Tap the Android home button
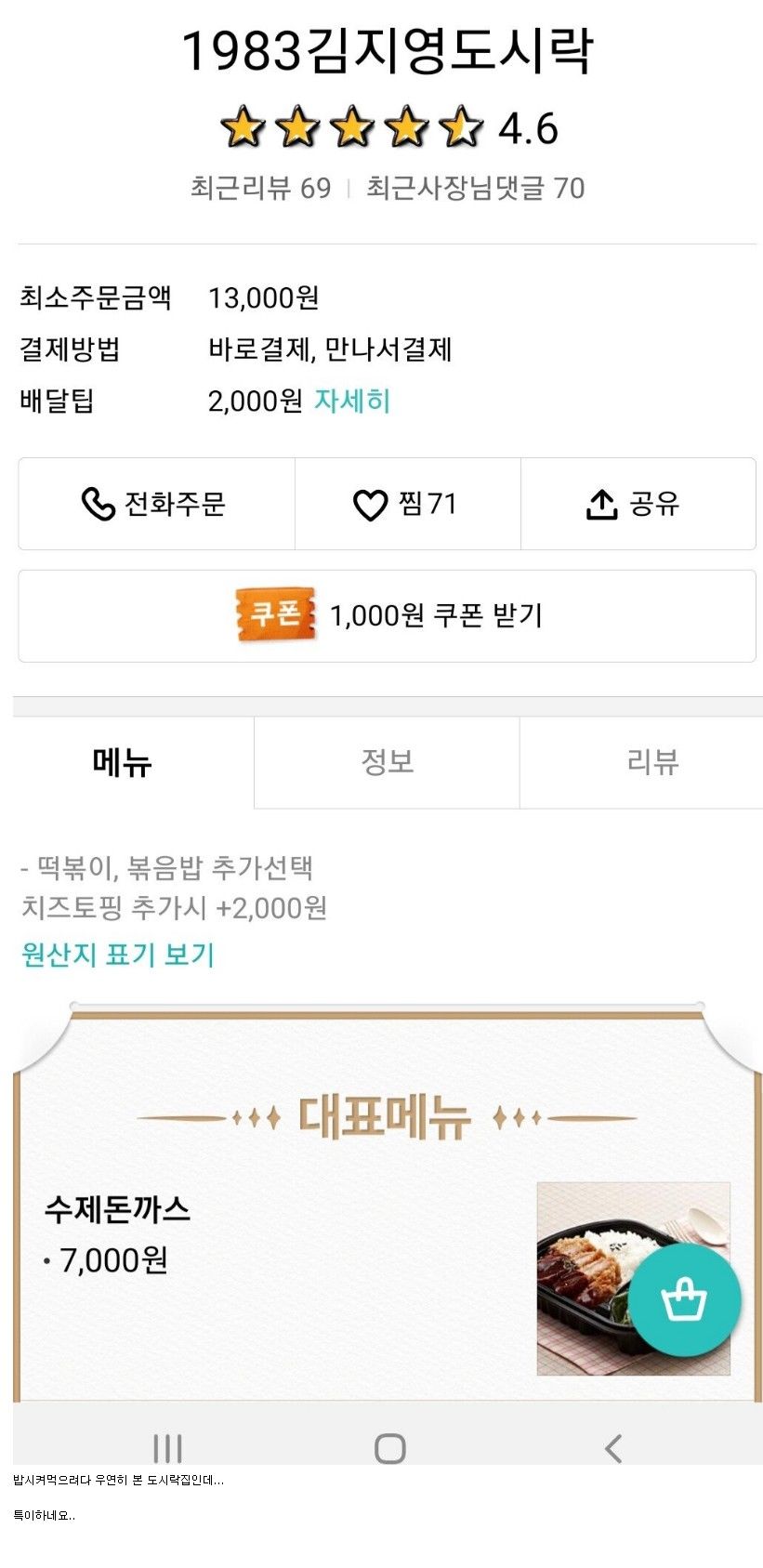The image size is (763, 1568). tap(390, 1448)
